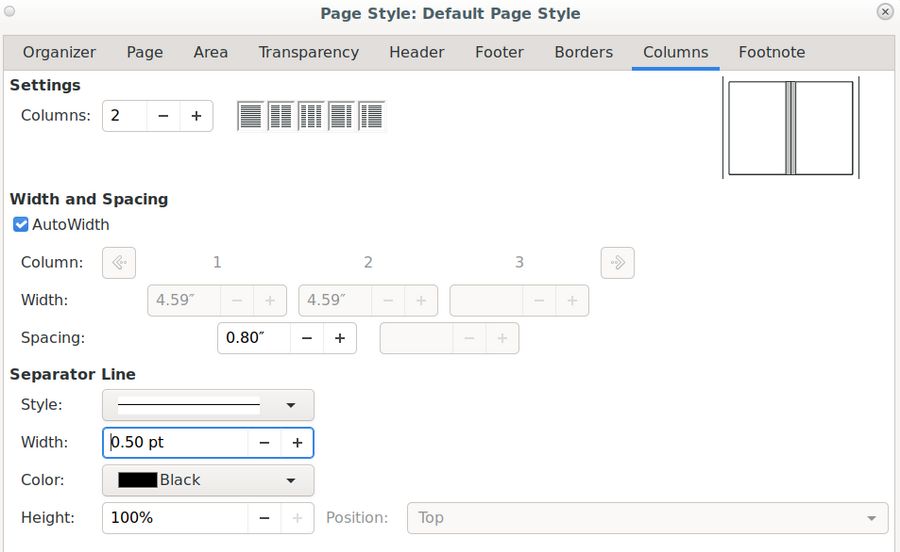Viewport: 900px width, 552px height.
Task: Increase the separator line Width
Action: (297, 443)
